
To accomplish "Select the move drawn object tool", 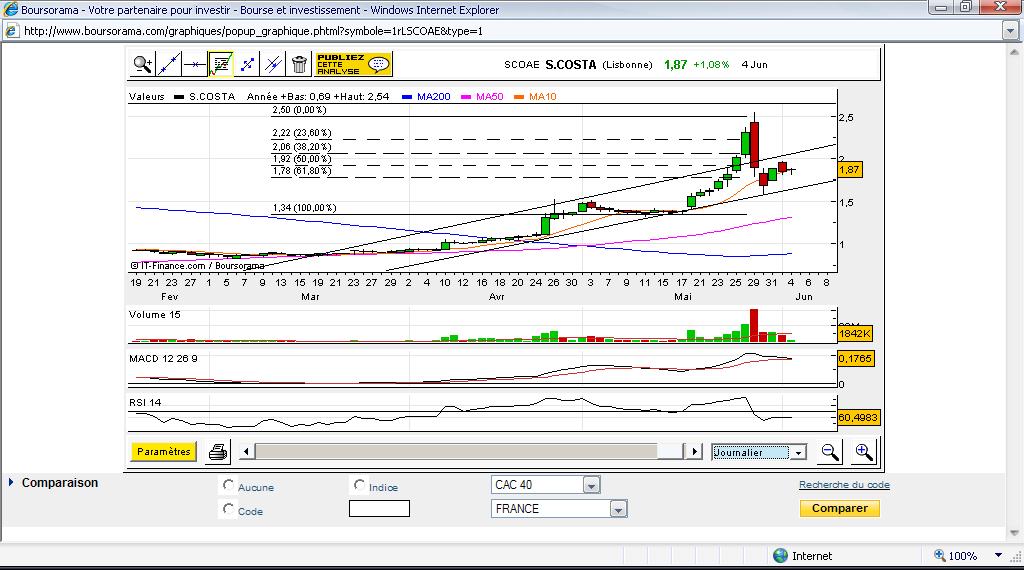I will pos(247,64).
